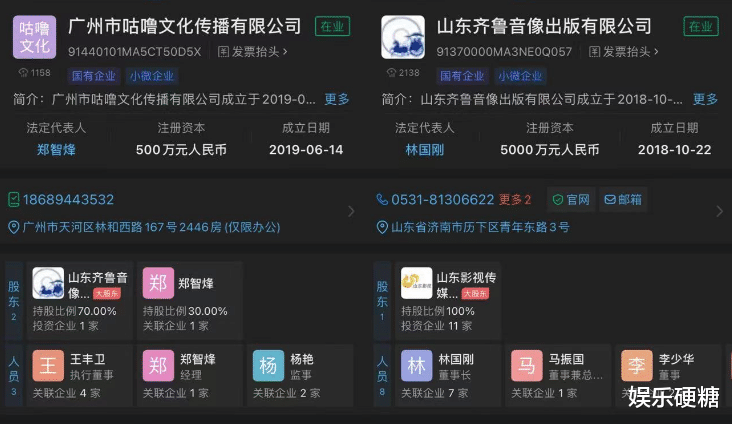Expand contact details arrow for 咕噜文化
The image size is (732, 424).
point(352,212)
